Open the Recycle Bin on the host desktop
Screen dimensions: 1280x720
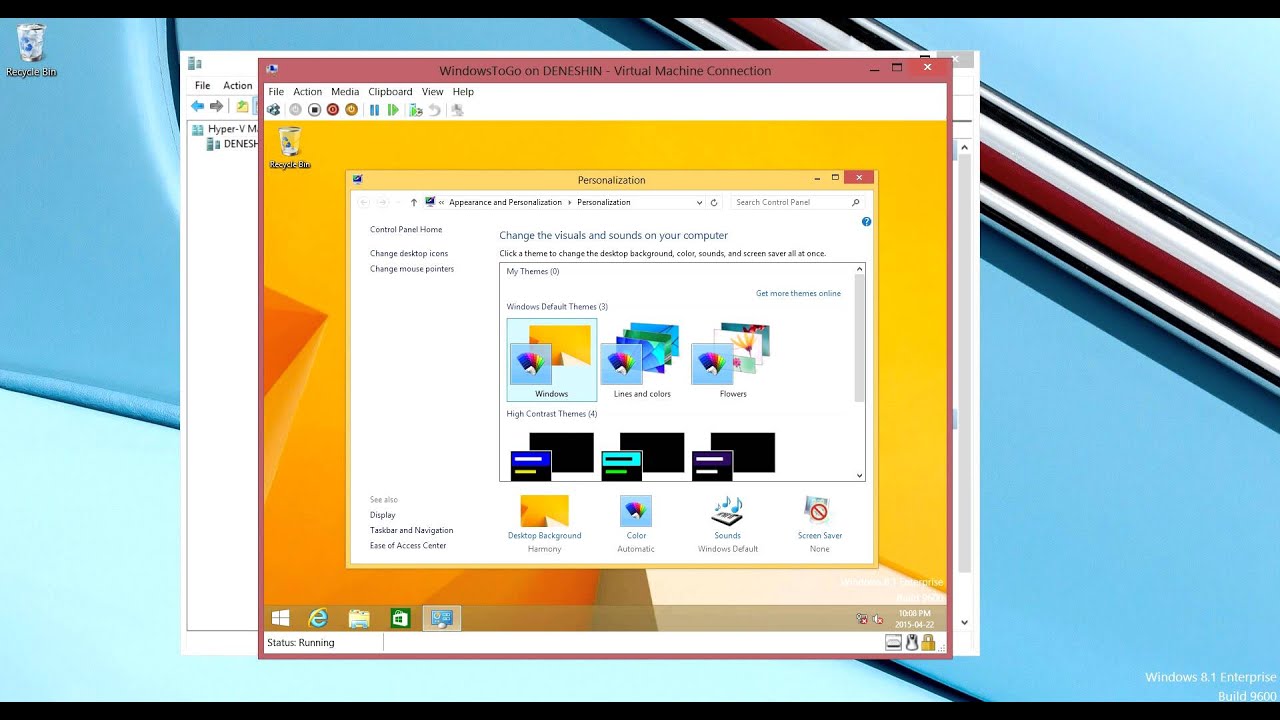pyautogui.click(x=31, y=51)
